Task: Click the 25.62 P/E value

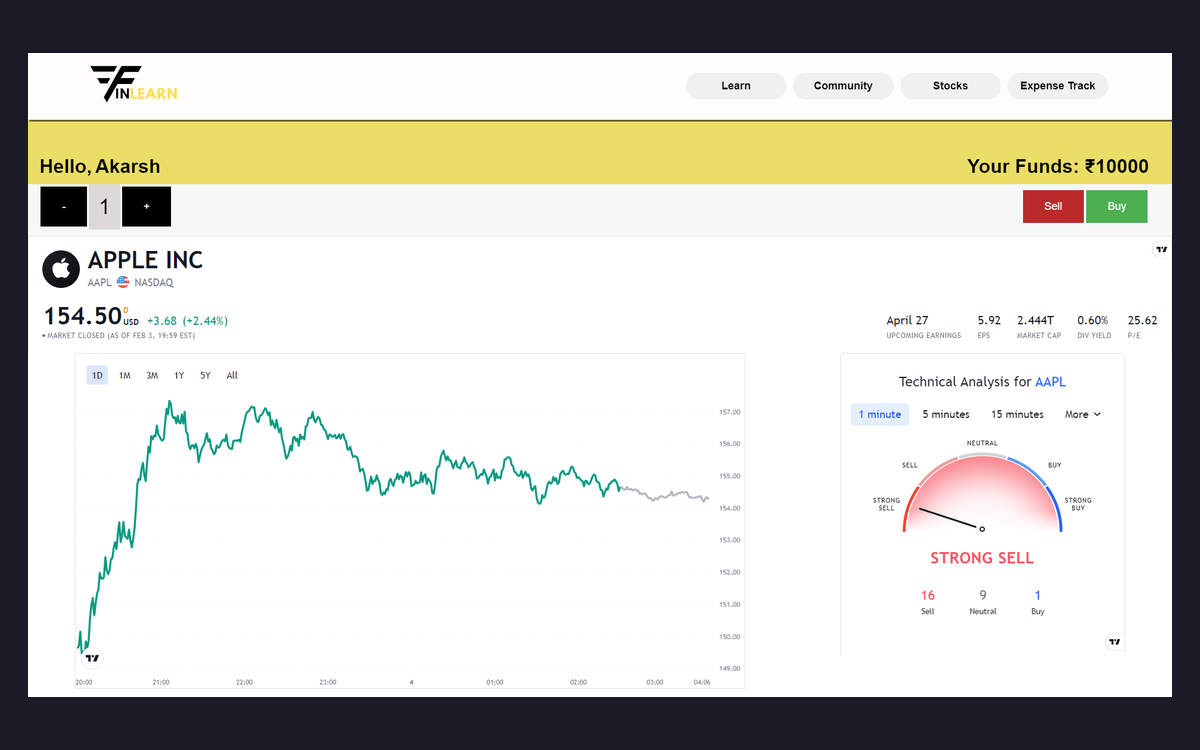Action: pyautogui.click(x=1142, y=321)
